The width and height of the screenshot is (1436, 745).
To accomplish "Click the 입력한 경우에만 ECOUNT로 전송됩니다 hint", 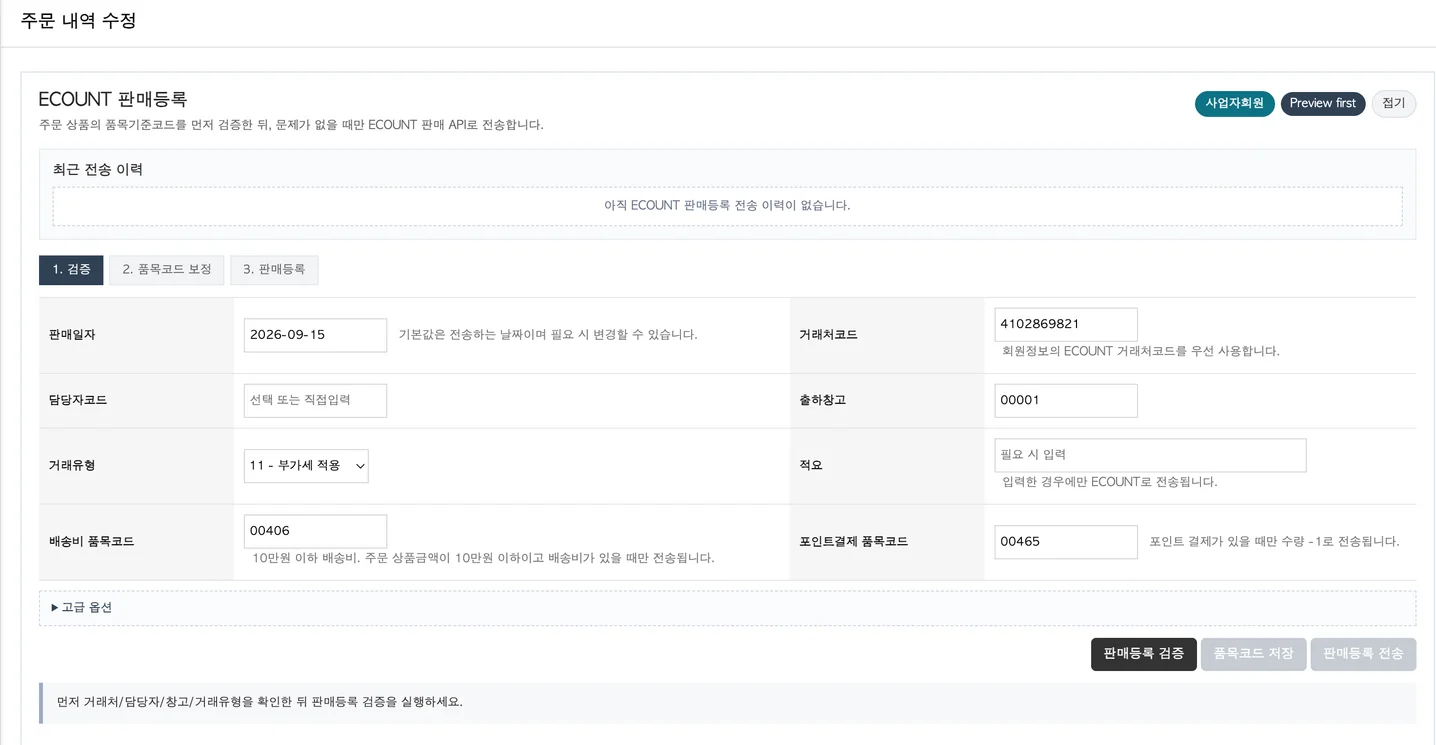I will pos(1110,482).
